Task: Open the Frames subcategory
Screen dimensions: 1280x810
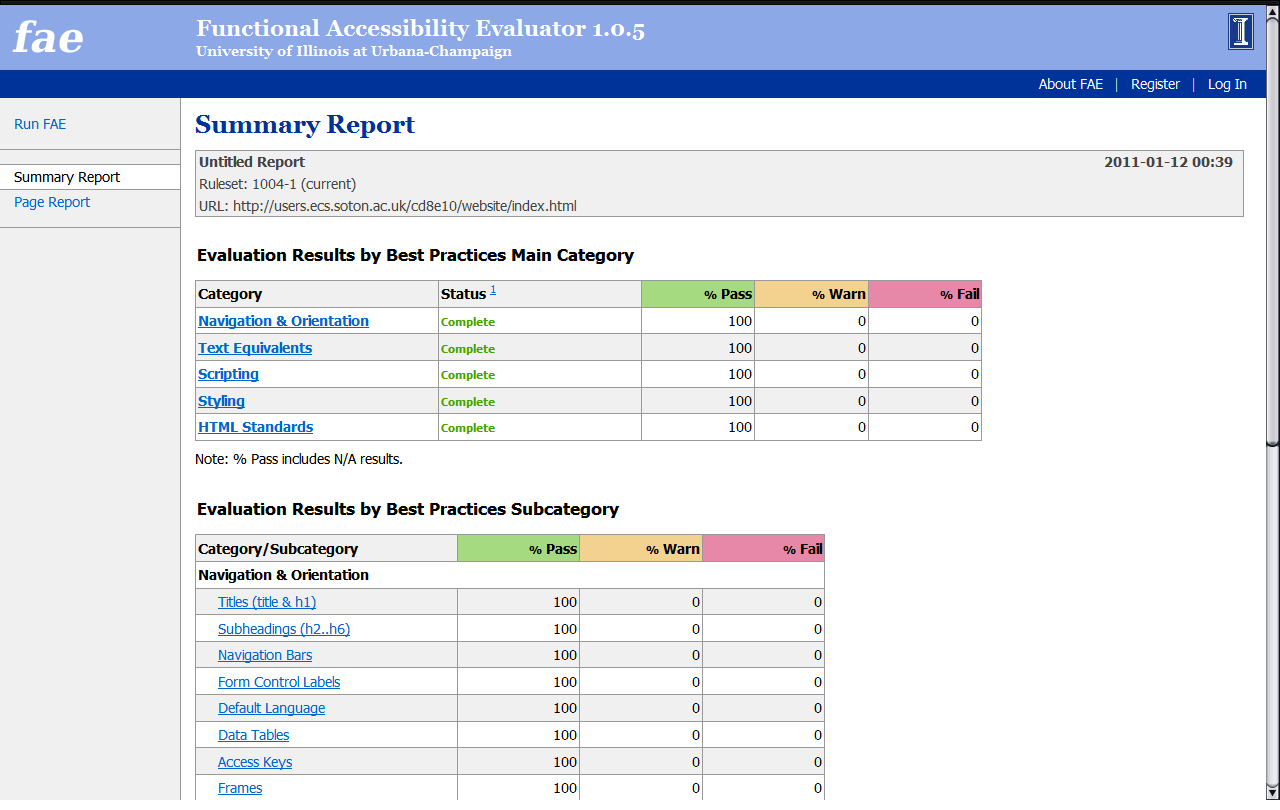Action: point(240,788)
